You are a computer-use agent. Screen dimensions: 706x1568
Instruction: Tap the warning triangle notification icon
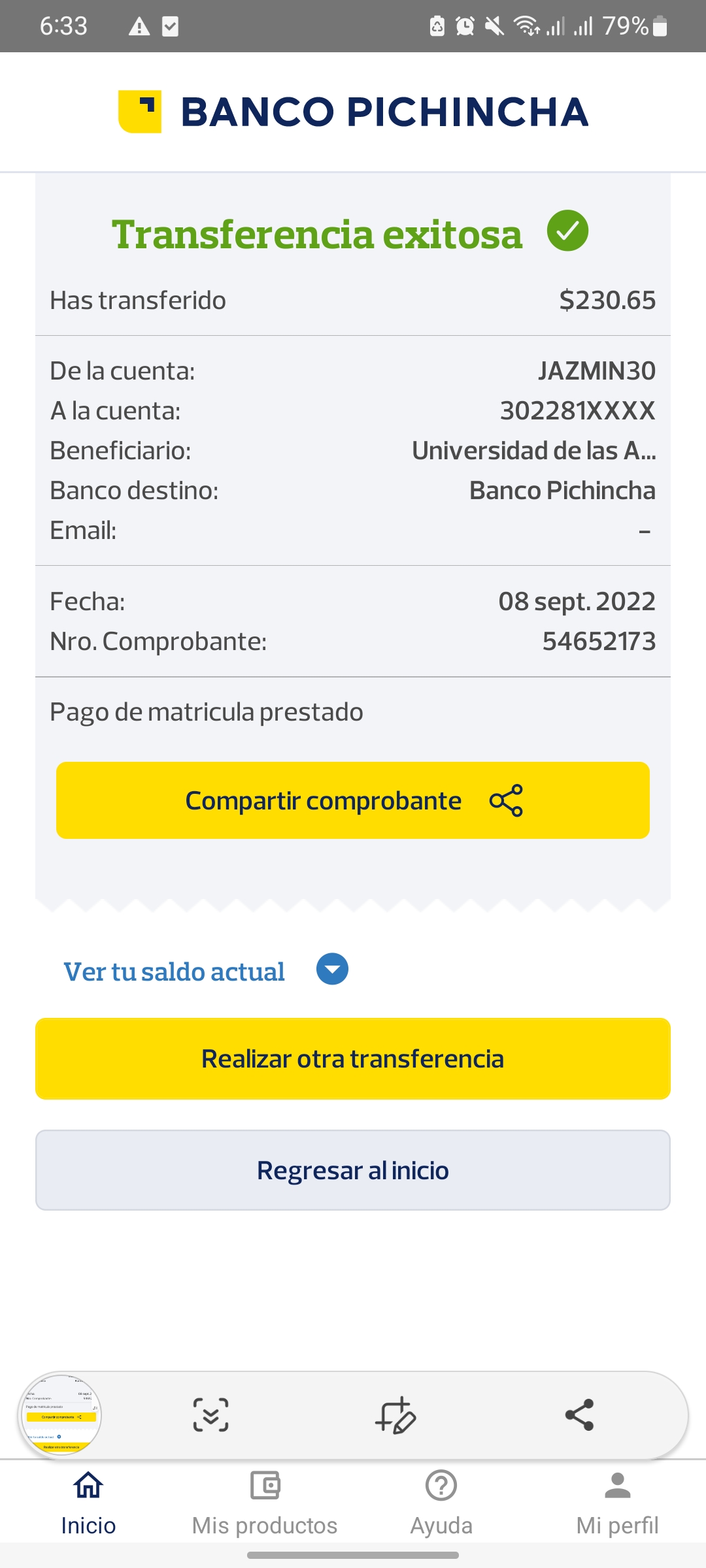(139, 27)
